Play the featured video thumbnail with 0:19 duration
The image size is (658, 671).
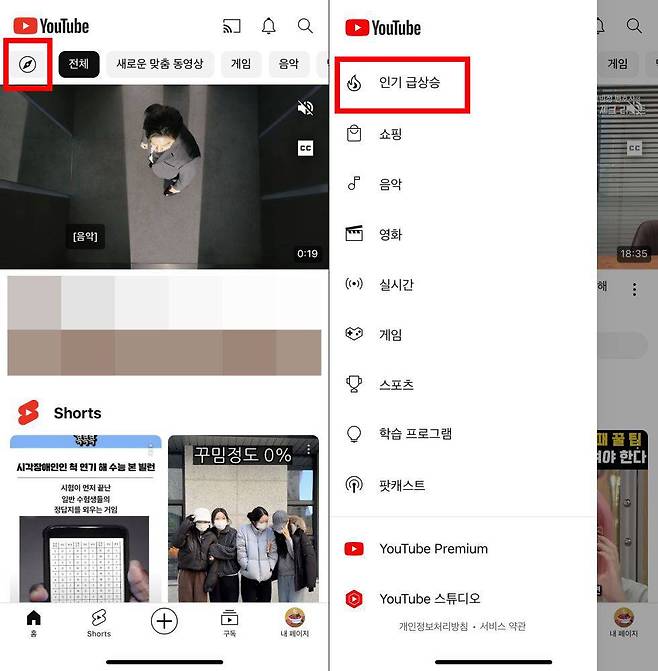(164, 177)
